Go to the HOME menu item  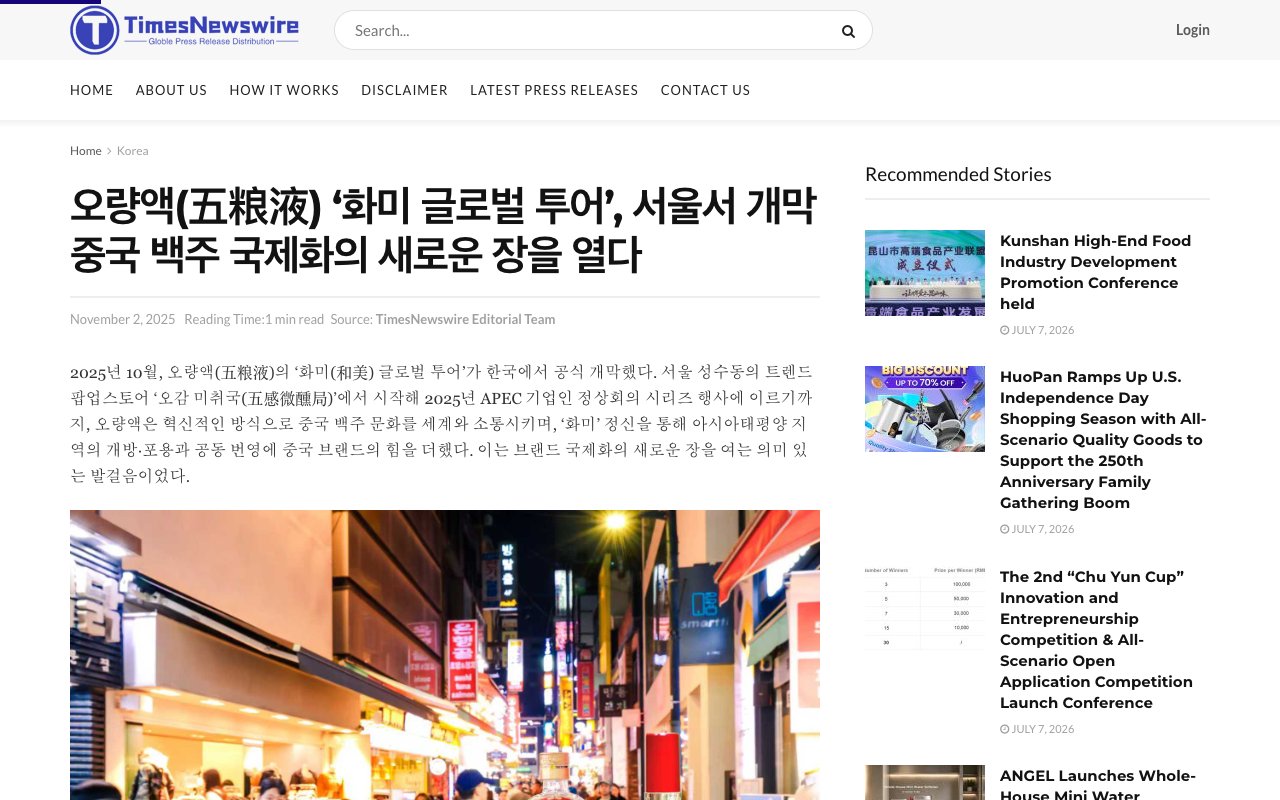[x=92, y=90]
